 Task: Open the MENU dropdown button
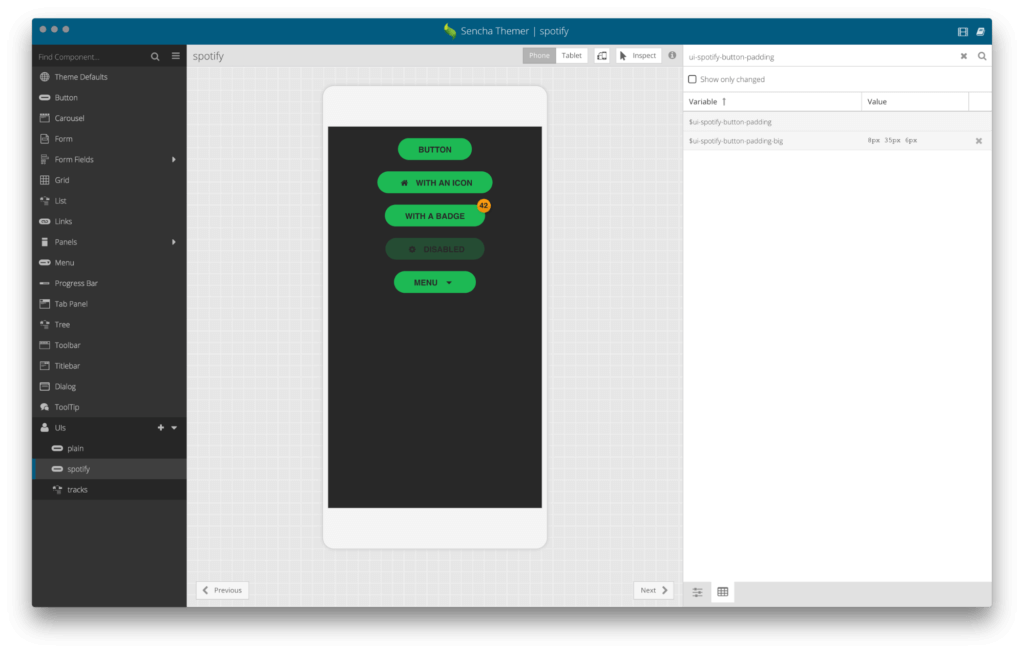(435, 283)
